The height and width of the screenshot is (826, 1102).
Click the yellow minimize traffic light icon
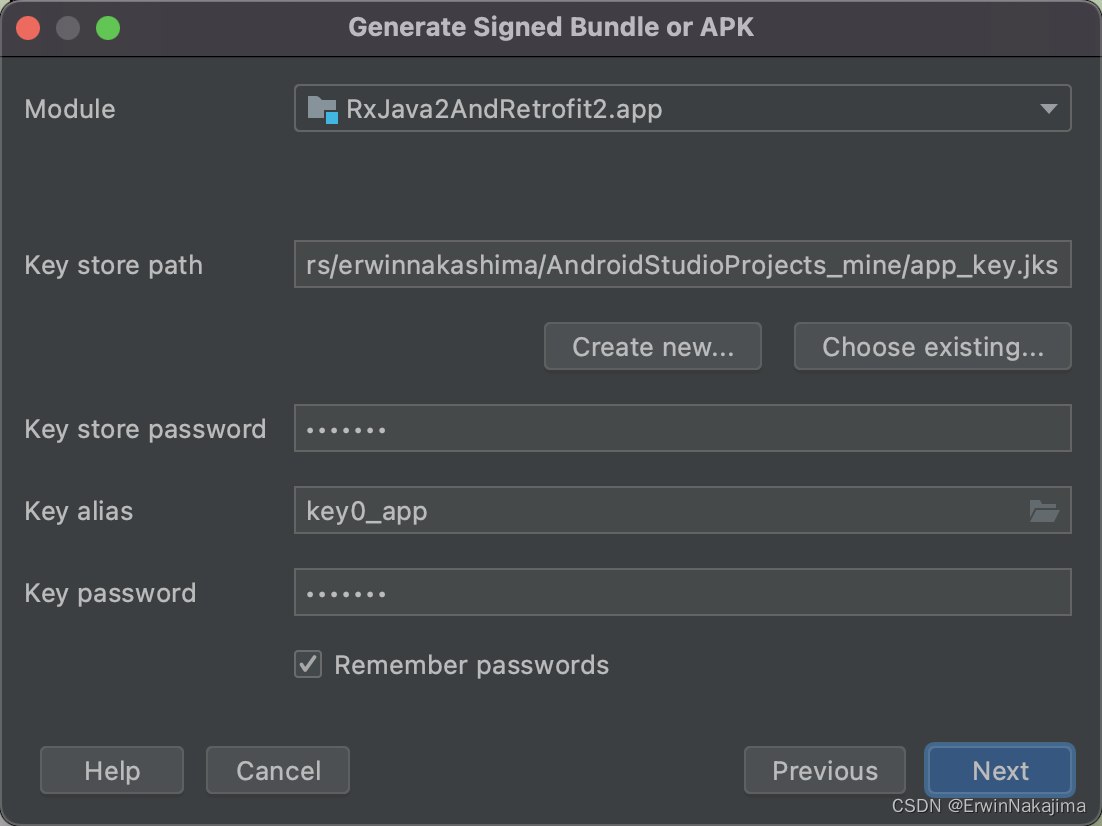pyautogui.click(x=66, y=27)
